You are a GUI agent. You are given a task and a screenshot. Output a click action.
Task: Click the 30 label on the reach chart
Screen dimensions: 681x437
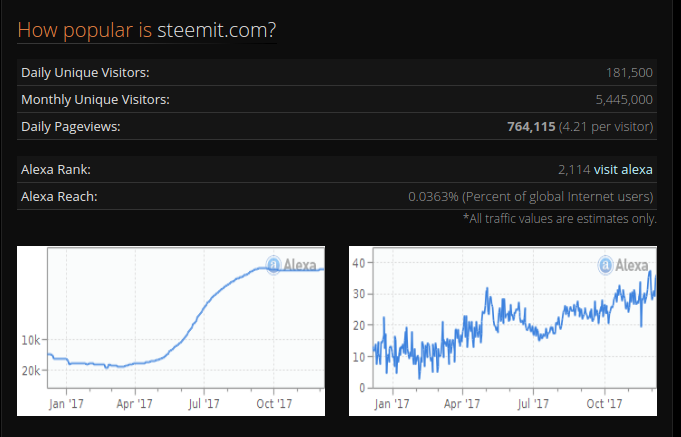point(359,294)
